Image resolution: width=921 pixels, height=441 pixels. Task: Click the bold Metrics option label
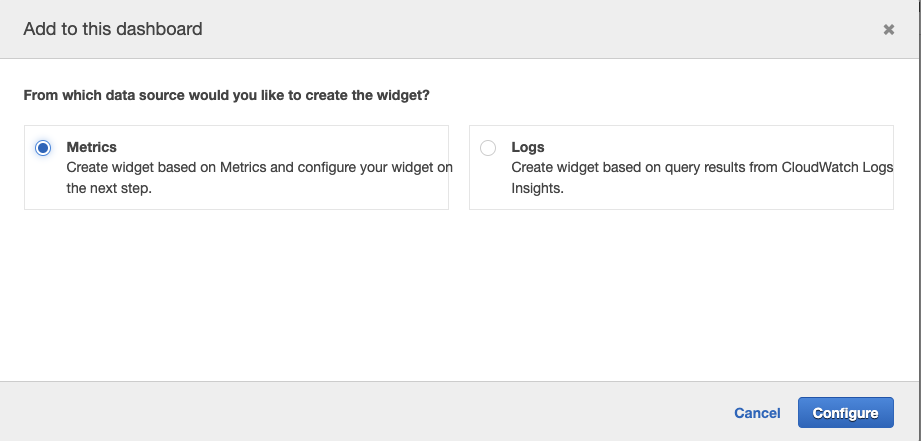coord(91,147)
